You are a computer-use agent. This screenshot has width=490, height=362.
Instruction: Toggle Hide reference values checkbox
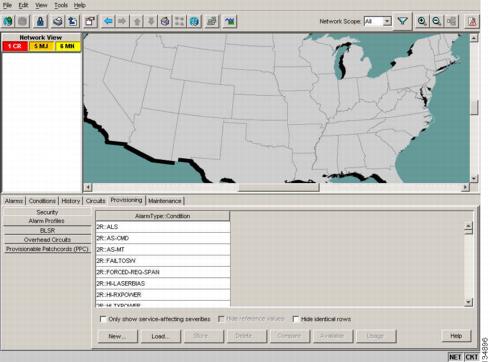[221, 319]
